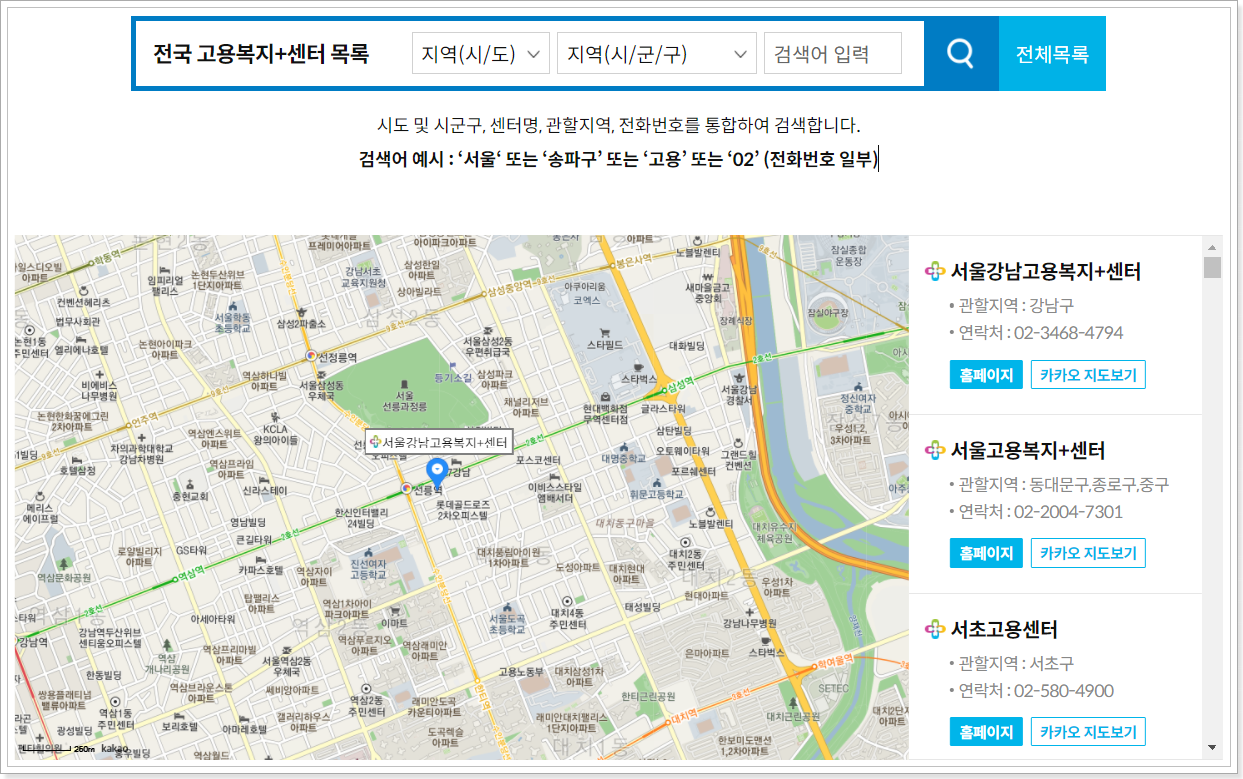Open 카카오 지도보기 for 서초고용센터

click(1088, 731)
